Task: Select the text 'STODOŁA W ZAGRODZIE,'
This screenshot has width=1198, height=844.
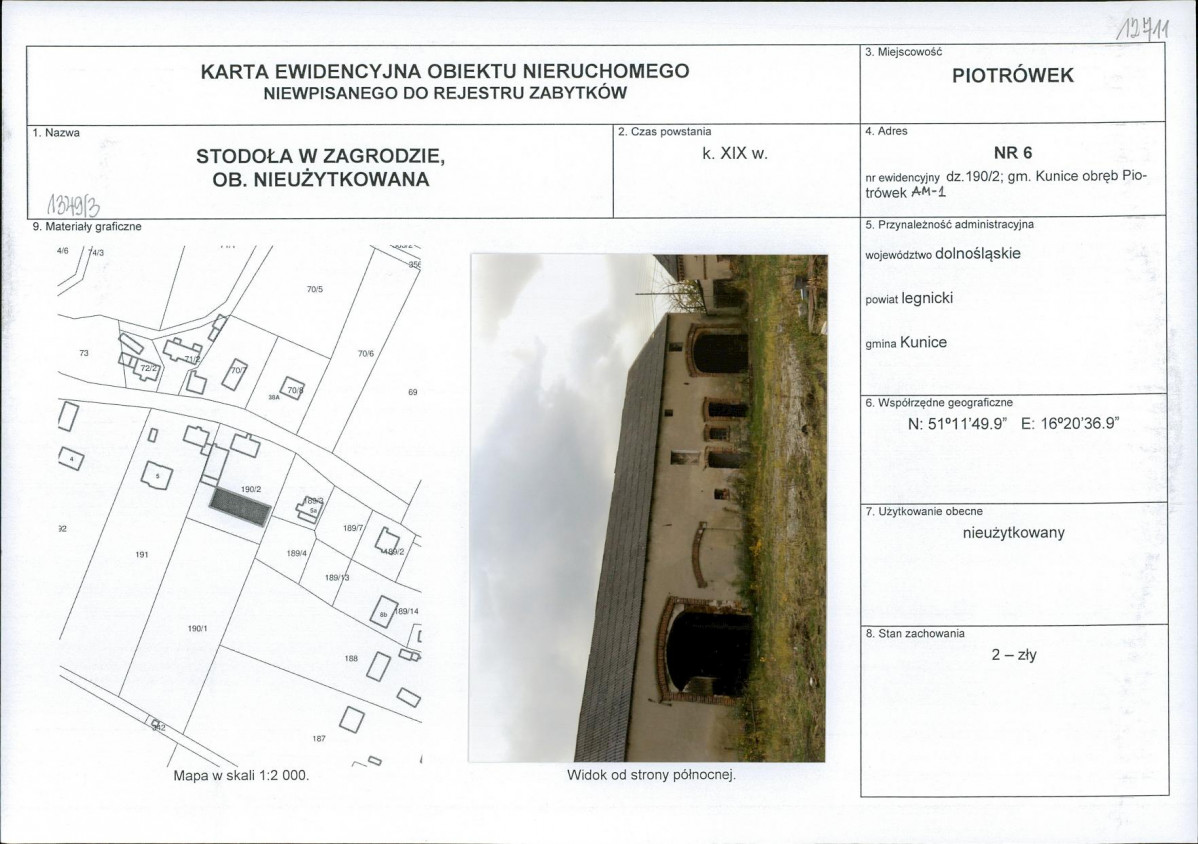Action: click(x=321, y=156)
